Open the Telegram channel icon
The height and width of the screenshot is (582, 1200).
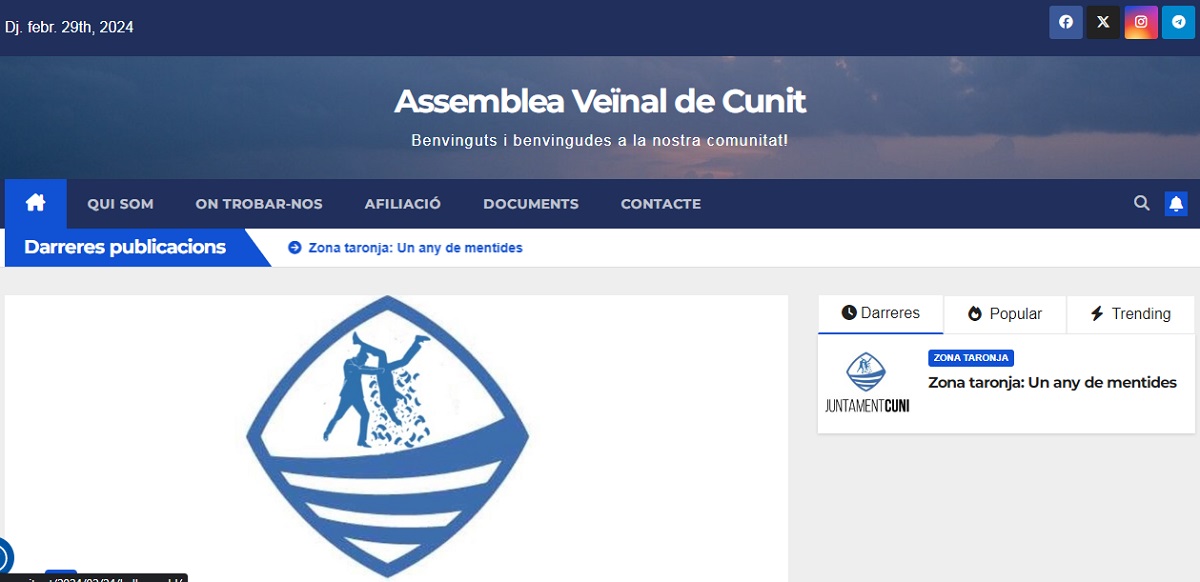pos(1177,22)
